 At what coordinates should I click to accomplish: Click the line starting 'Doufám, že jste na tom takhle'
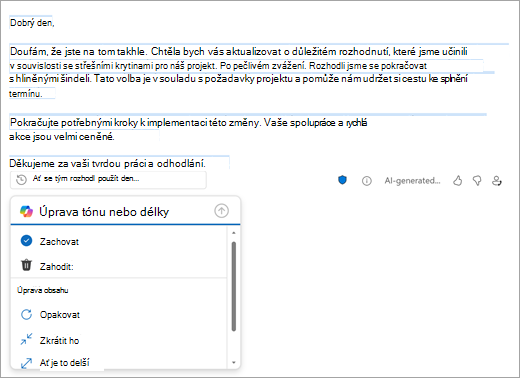[239, 51]
